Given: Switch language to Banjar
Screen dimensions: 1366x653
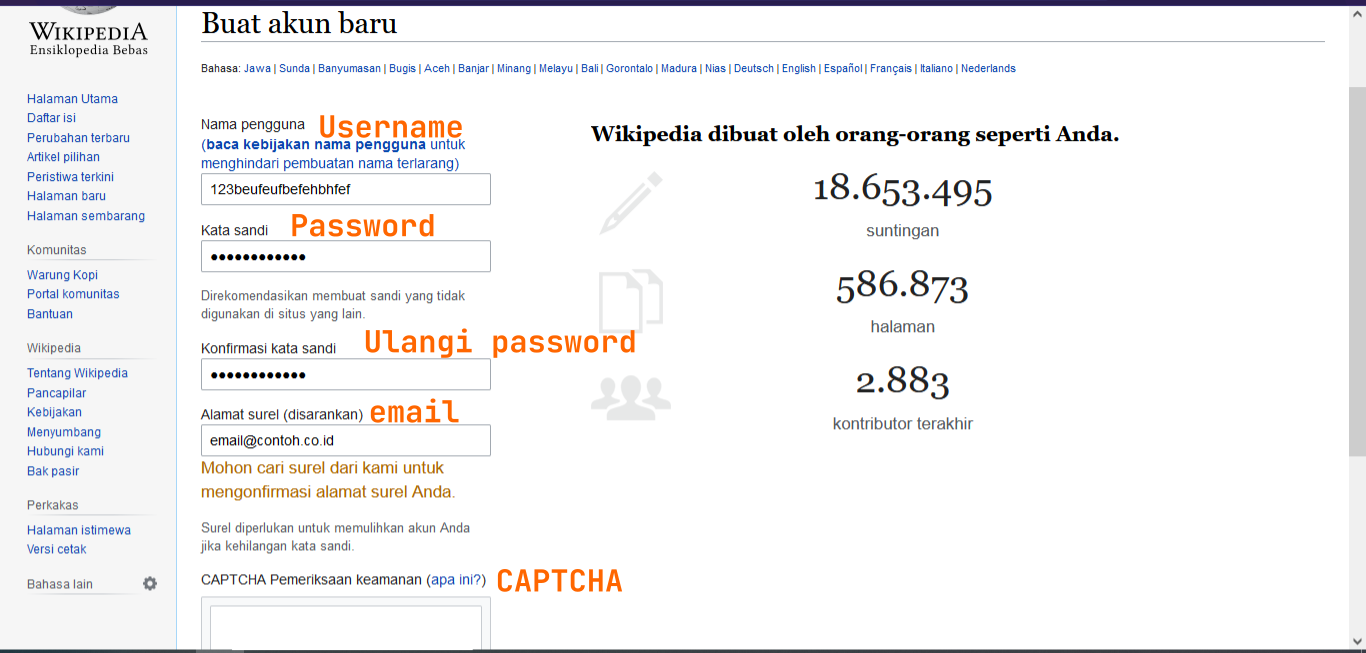Looking at the screenshot, I should tap(473, 69).
